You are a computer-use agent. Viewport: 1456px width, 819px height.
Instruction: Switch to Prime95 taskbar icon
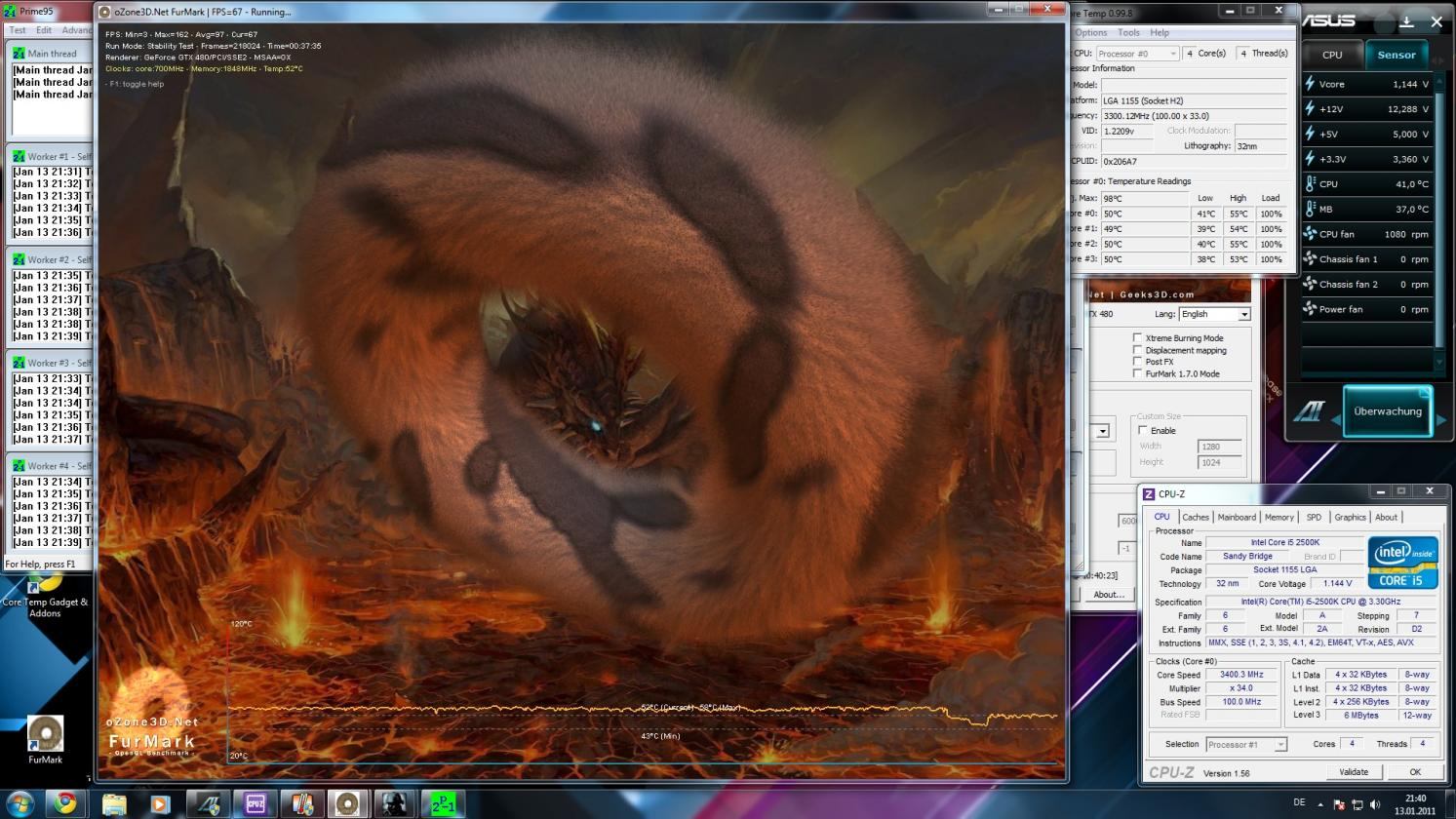coord(443,804)
